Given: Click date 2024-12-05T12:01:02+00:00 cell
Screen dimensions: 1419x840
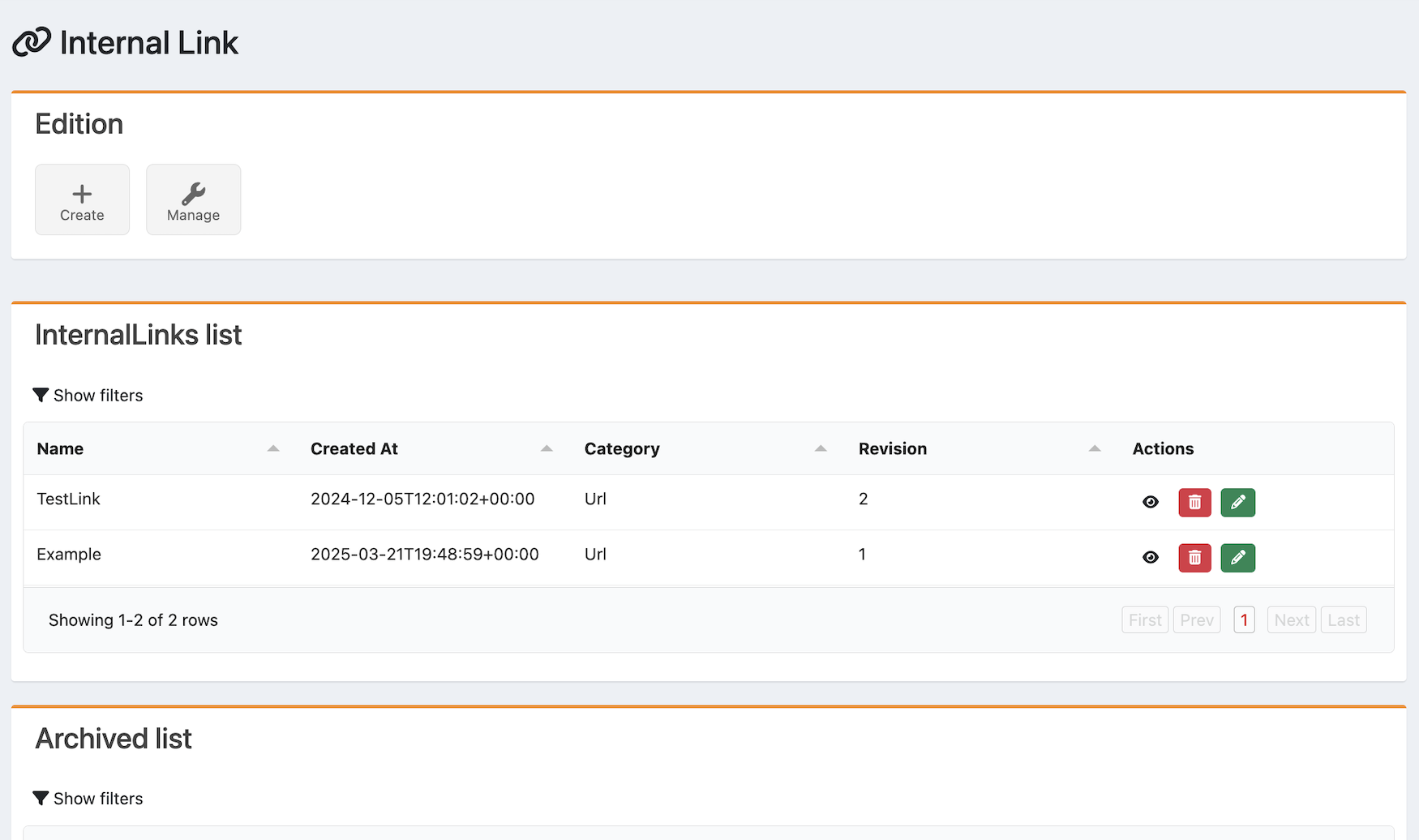Looking at the screenshot, I should (422, 499).
